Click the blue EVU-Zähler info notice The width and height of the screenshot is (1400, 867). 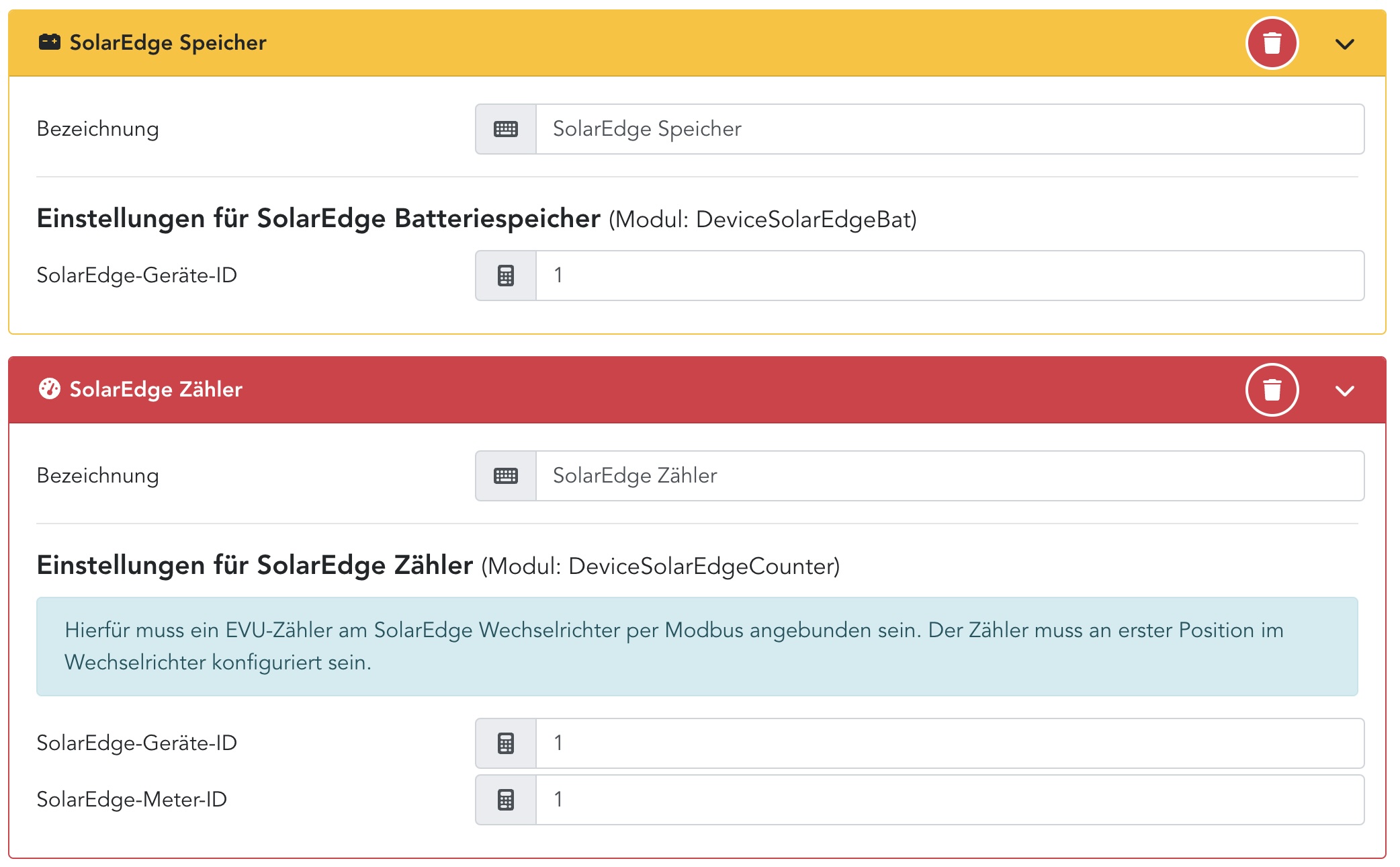pyautogui.click(x=697, y=647)
